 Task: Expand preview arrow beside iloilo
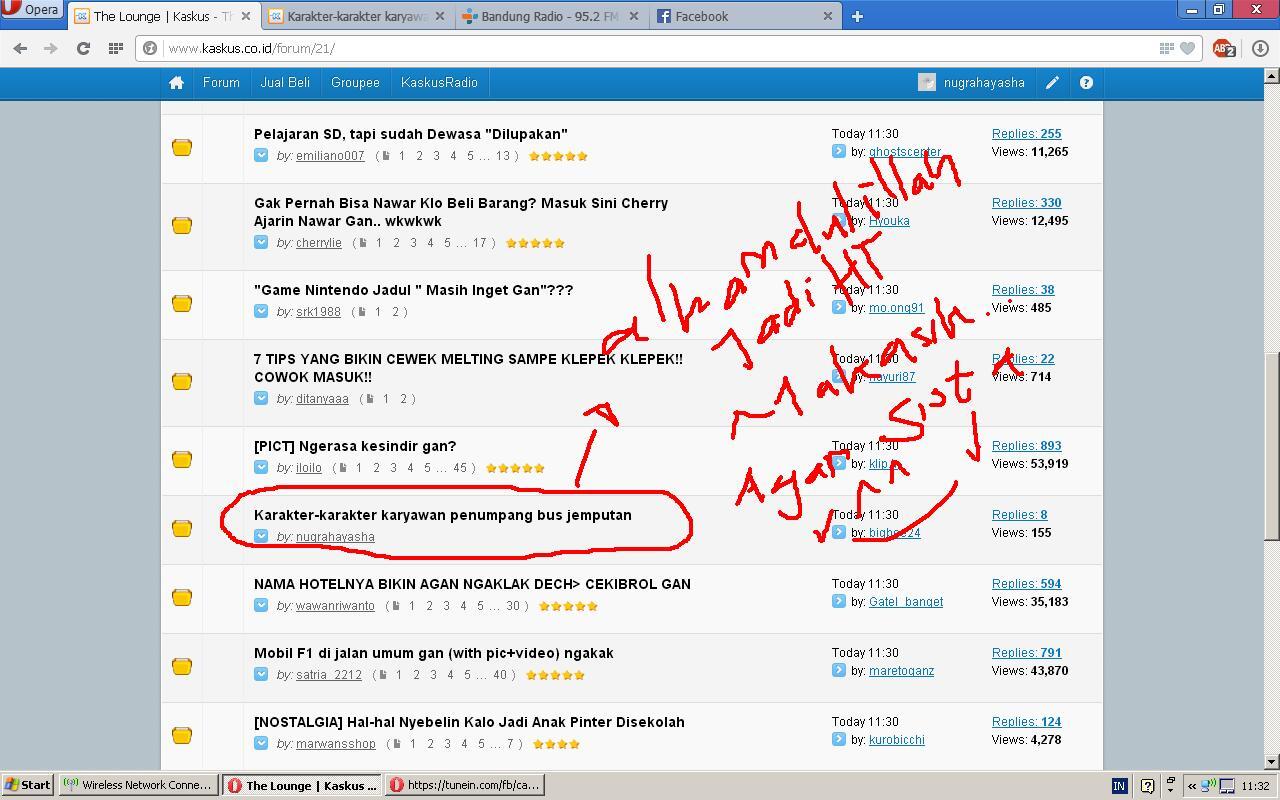coord(261,467)
